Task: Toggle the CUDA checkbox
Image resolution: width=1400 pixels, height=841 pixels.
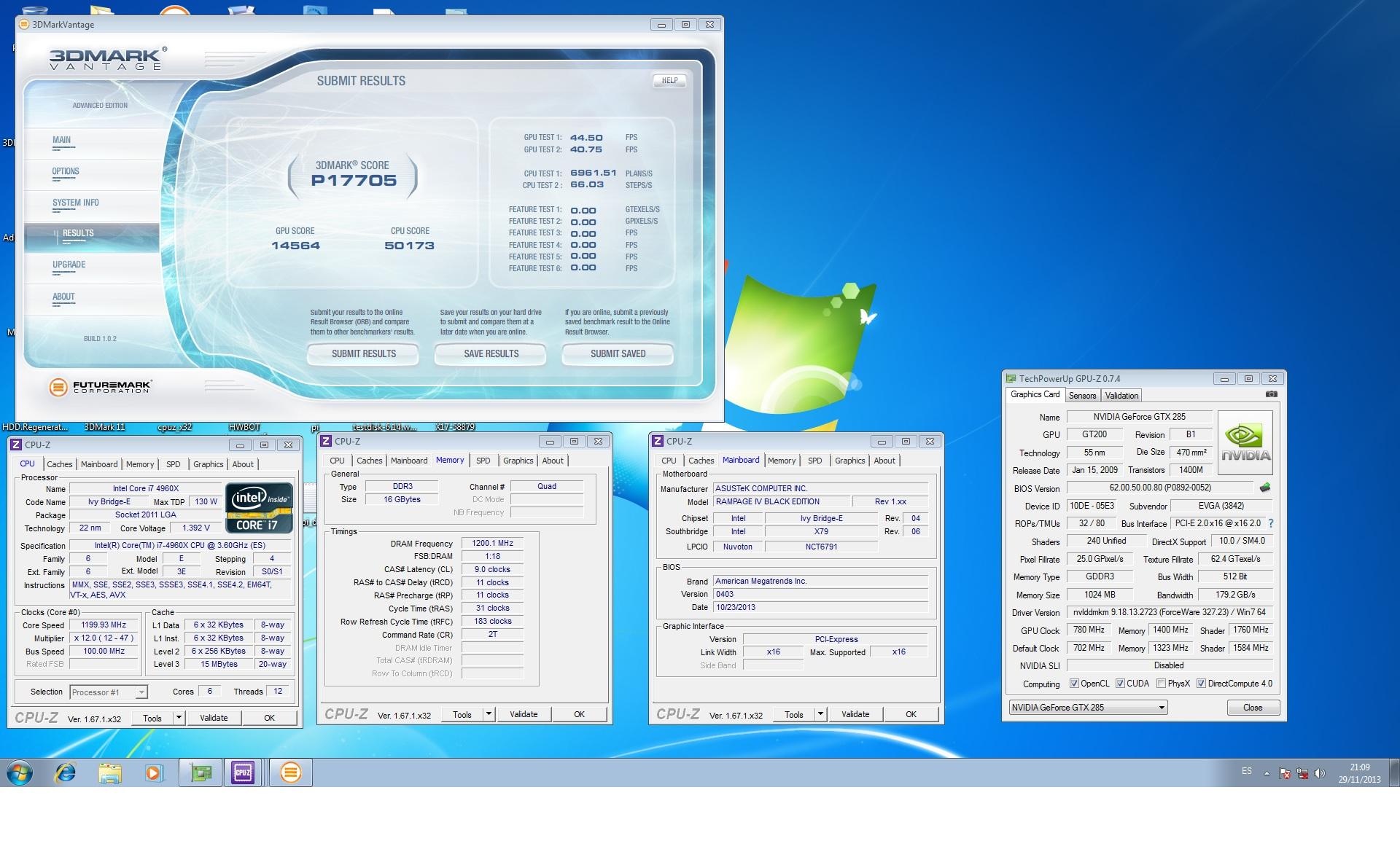Action: [1120, 684]
